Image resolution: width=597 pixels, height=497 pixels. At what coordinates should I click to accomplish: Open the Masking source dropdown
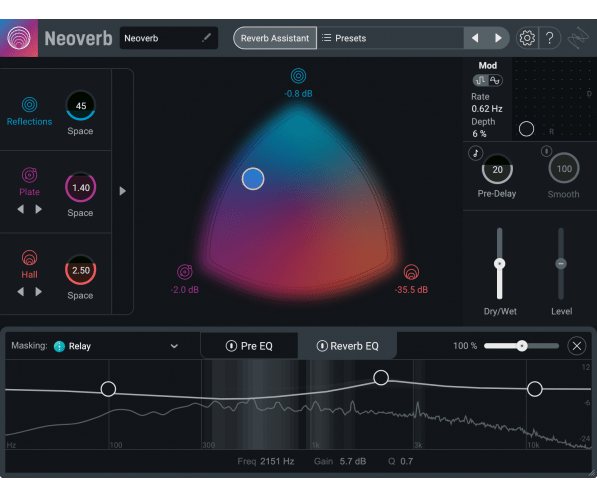(174, 346)
